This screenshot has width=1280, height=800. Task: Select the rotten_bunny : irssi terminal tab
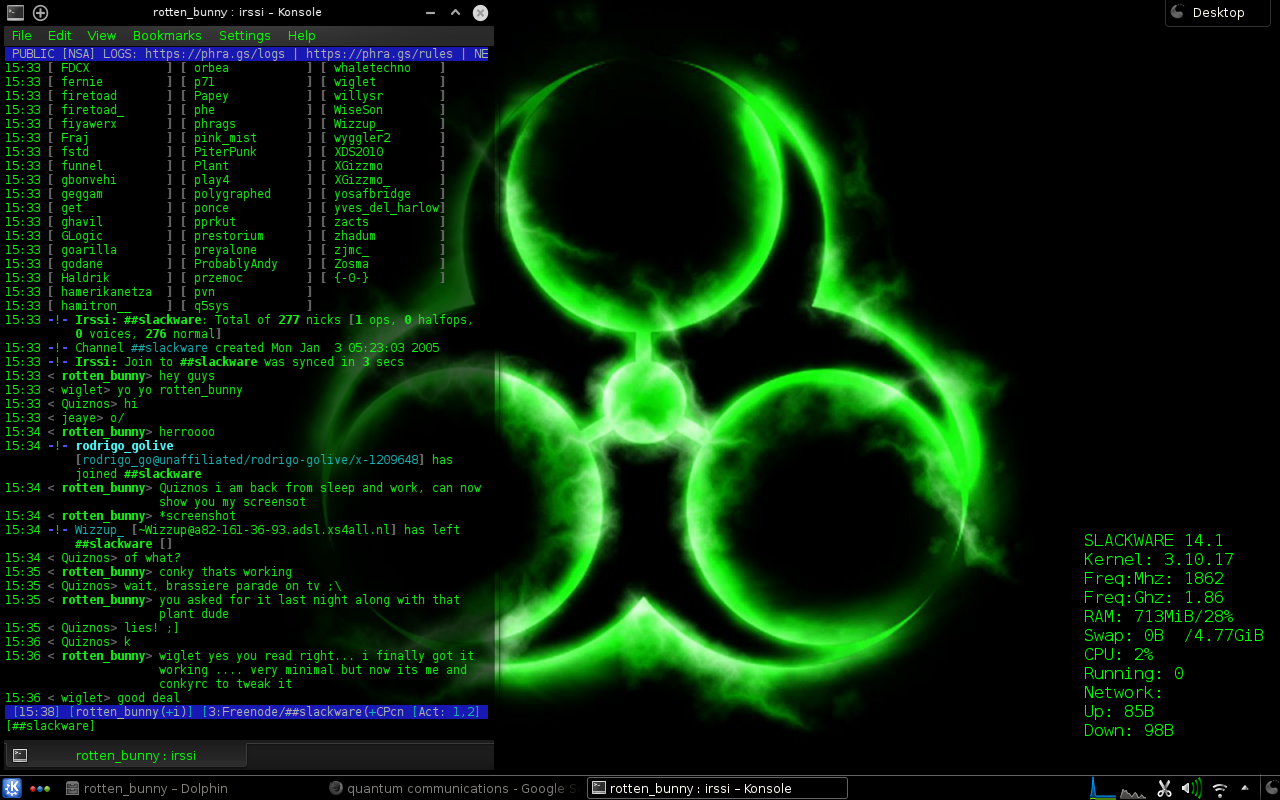tap(126, 755)
